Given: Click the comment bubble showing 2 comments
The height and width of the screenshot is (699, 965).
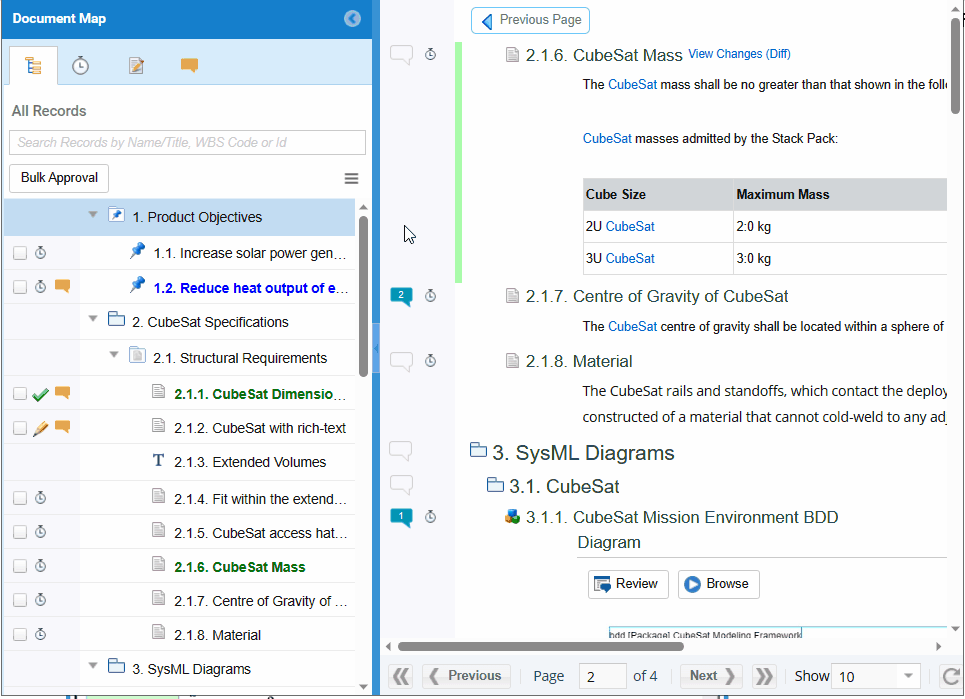Looking at the screenshot, I should [401, 296].
